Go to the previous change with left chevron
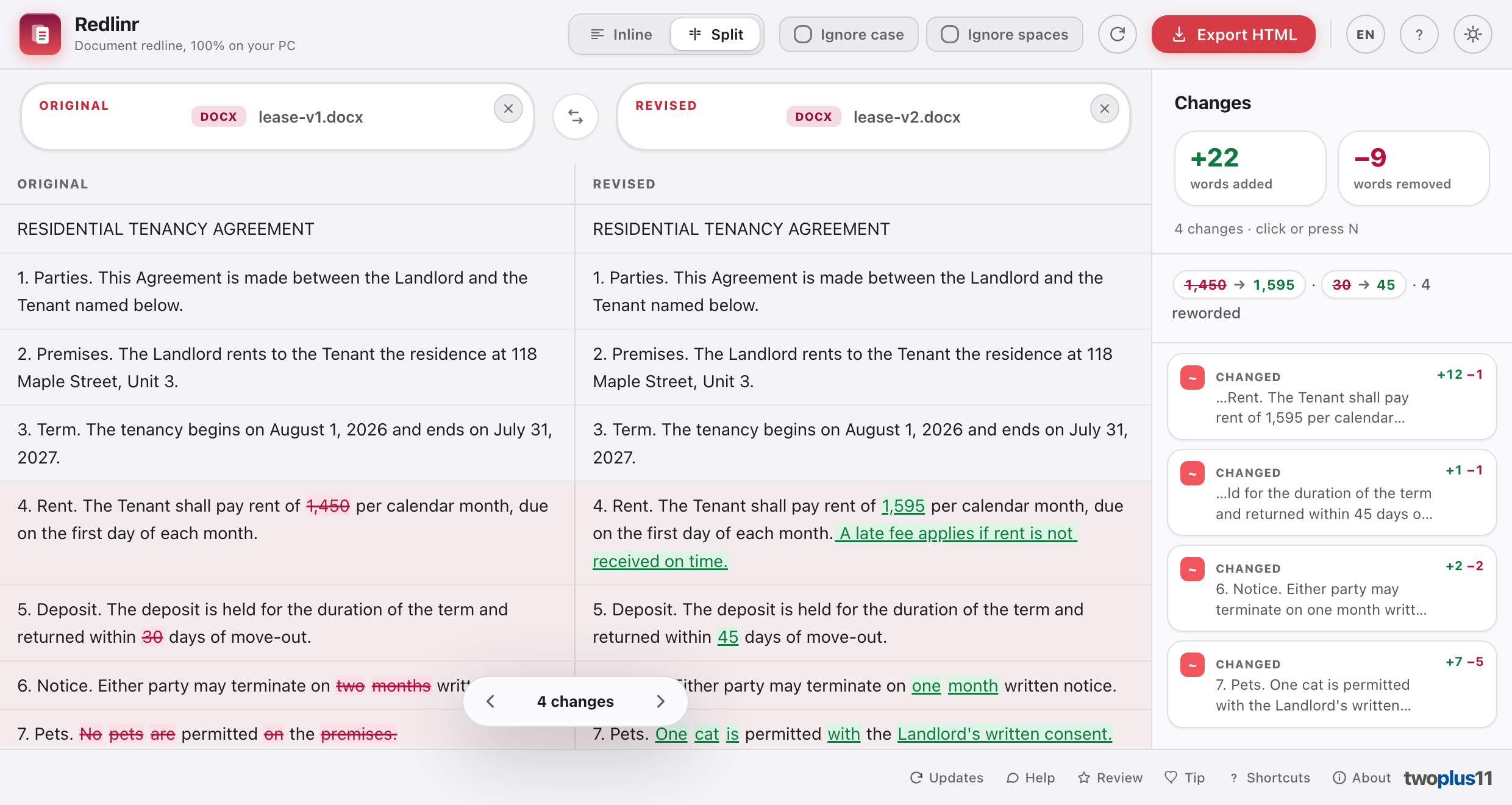 [490, 701]
